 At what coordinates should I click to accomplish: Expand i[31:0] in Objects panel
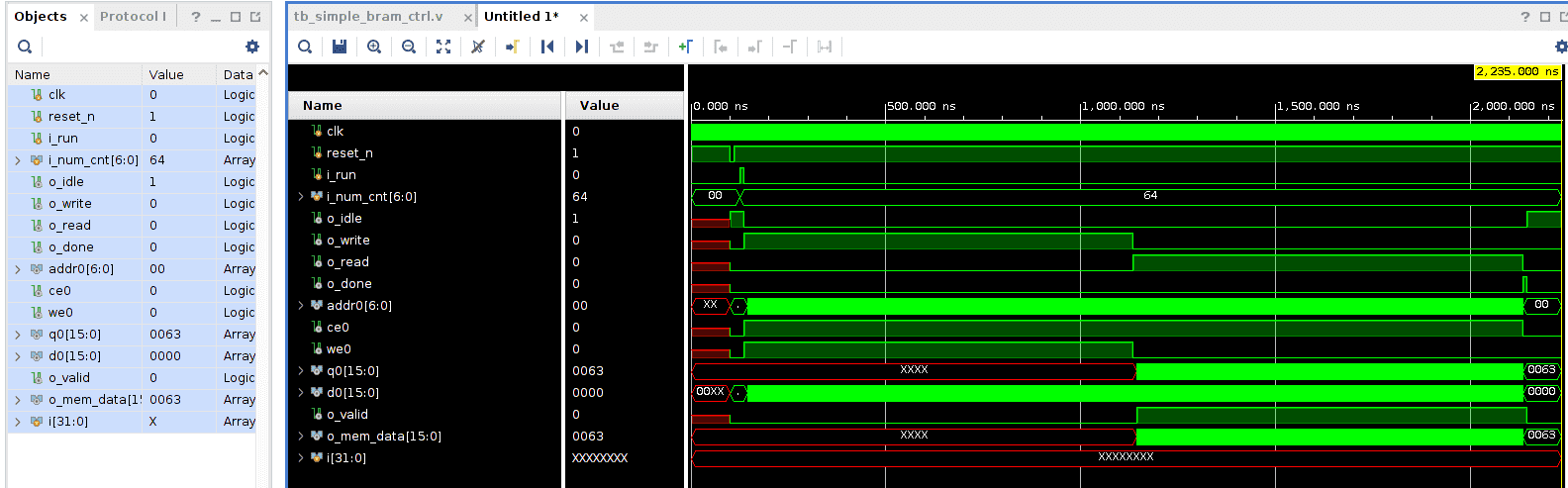coord(18,422)
